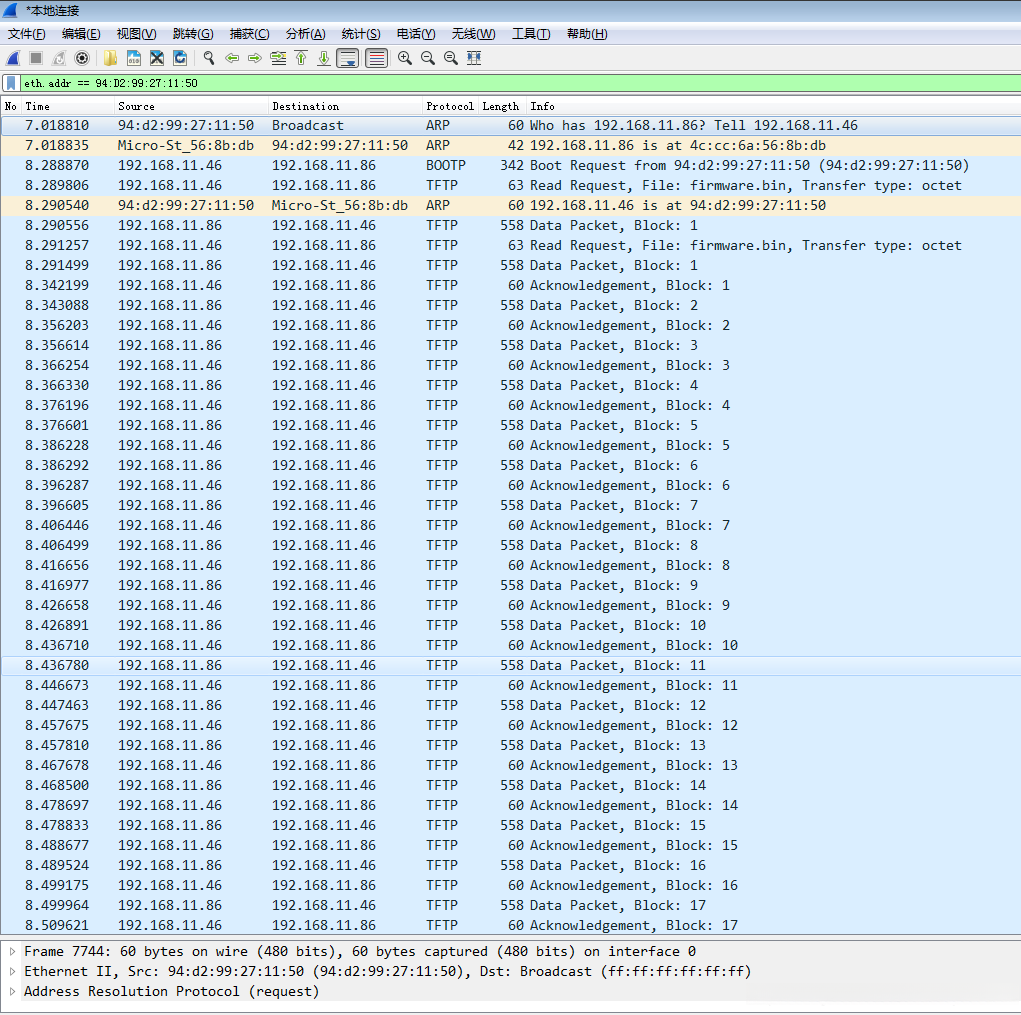Open the 无线(W) menu
1021x1015 pixels.
pyautogui.click(x=473, y=34)
